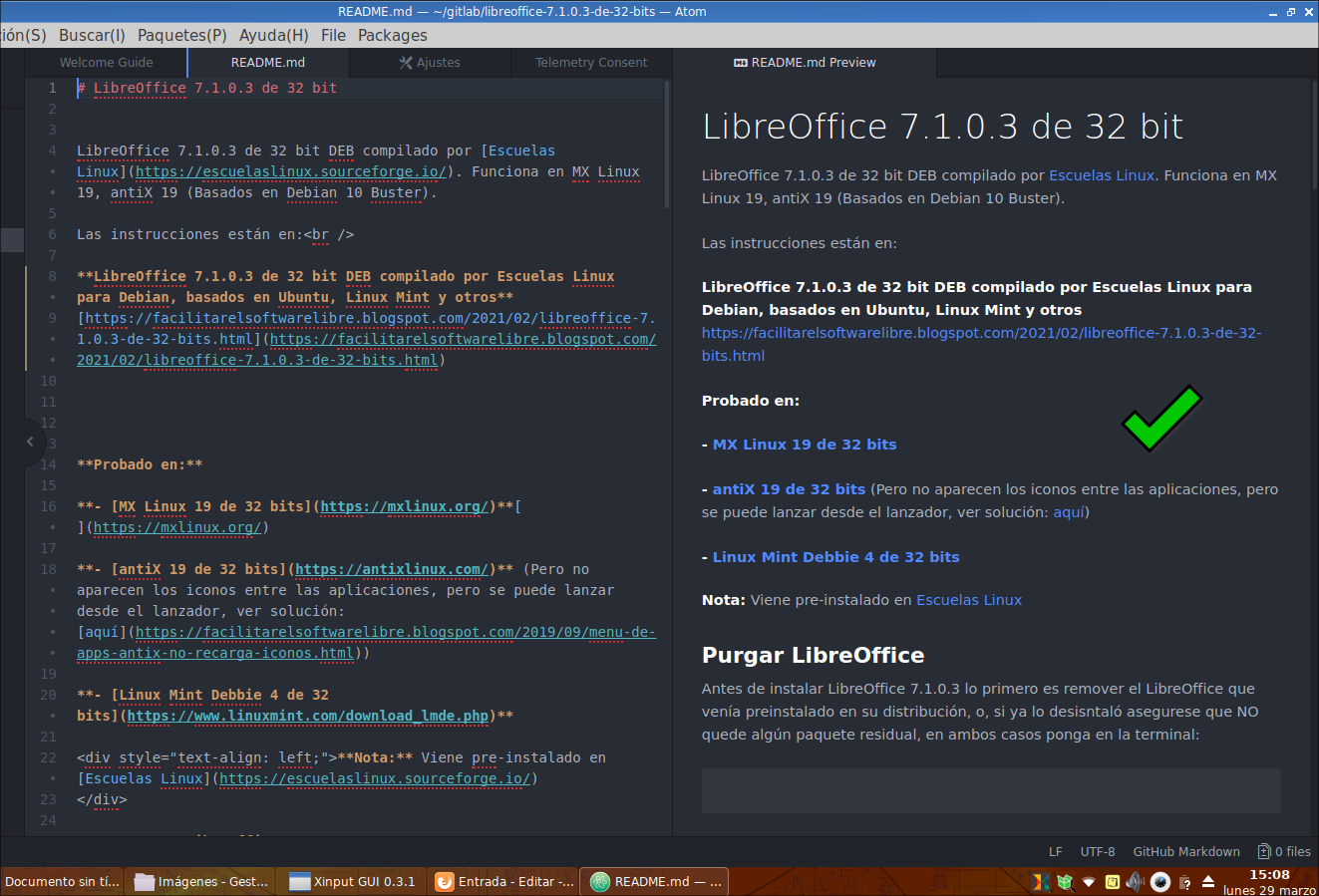Open the Packages menu
Screen dimensions: 1319x896
pos(393,35)
